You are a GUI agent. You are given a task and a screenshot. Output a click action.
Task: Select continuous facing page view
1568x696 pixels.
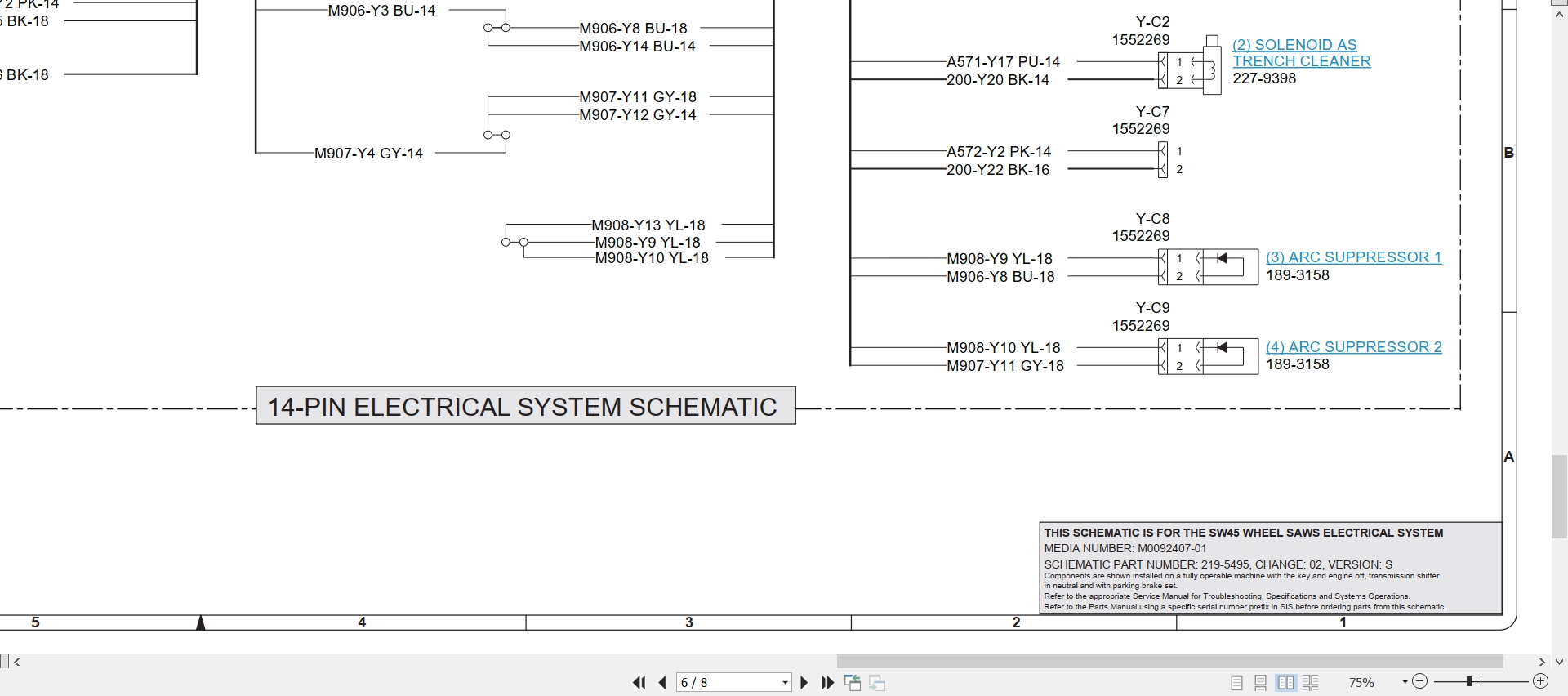[x=1311, y=682]
